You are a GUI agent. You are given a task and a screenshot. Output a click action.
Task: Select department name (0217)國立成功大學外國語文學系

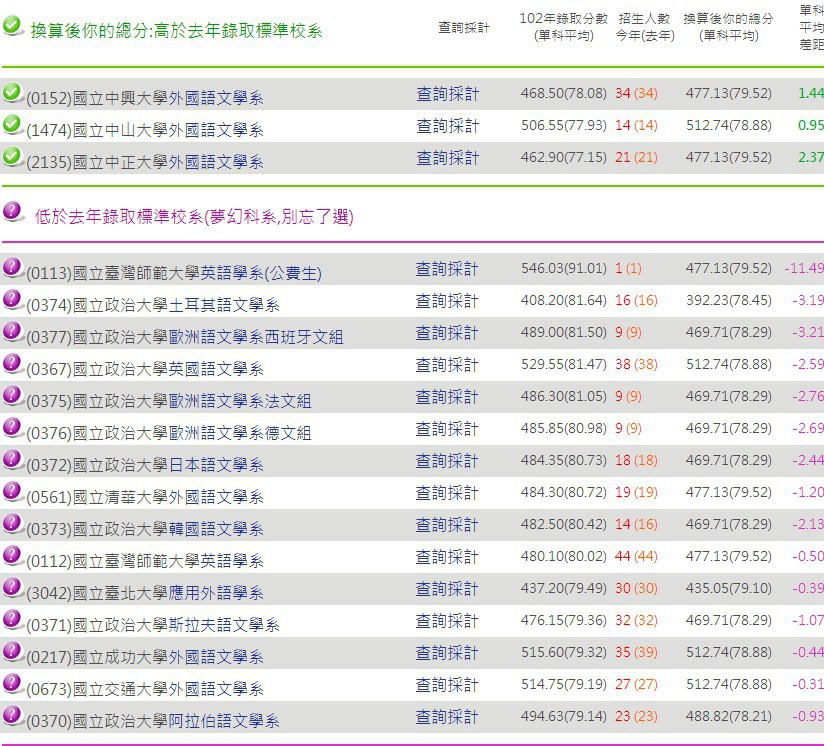pos(145,658)
